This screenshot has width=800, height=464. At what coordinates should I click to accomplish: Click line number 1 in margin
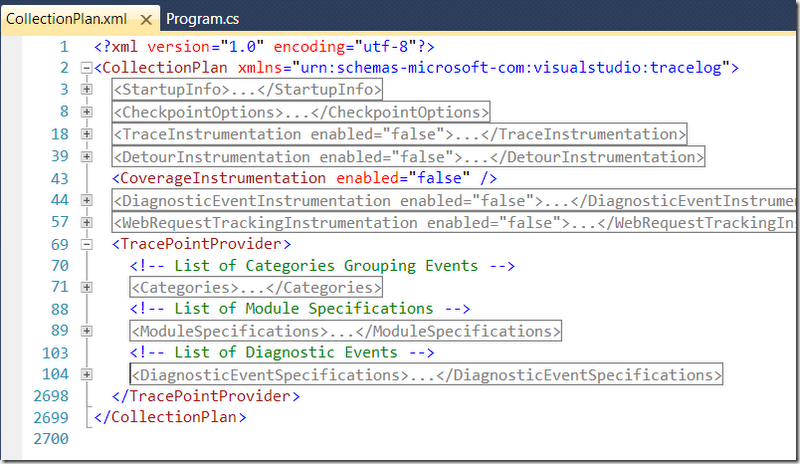point(64,47)
